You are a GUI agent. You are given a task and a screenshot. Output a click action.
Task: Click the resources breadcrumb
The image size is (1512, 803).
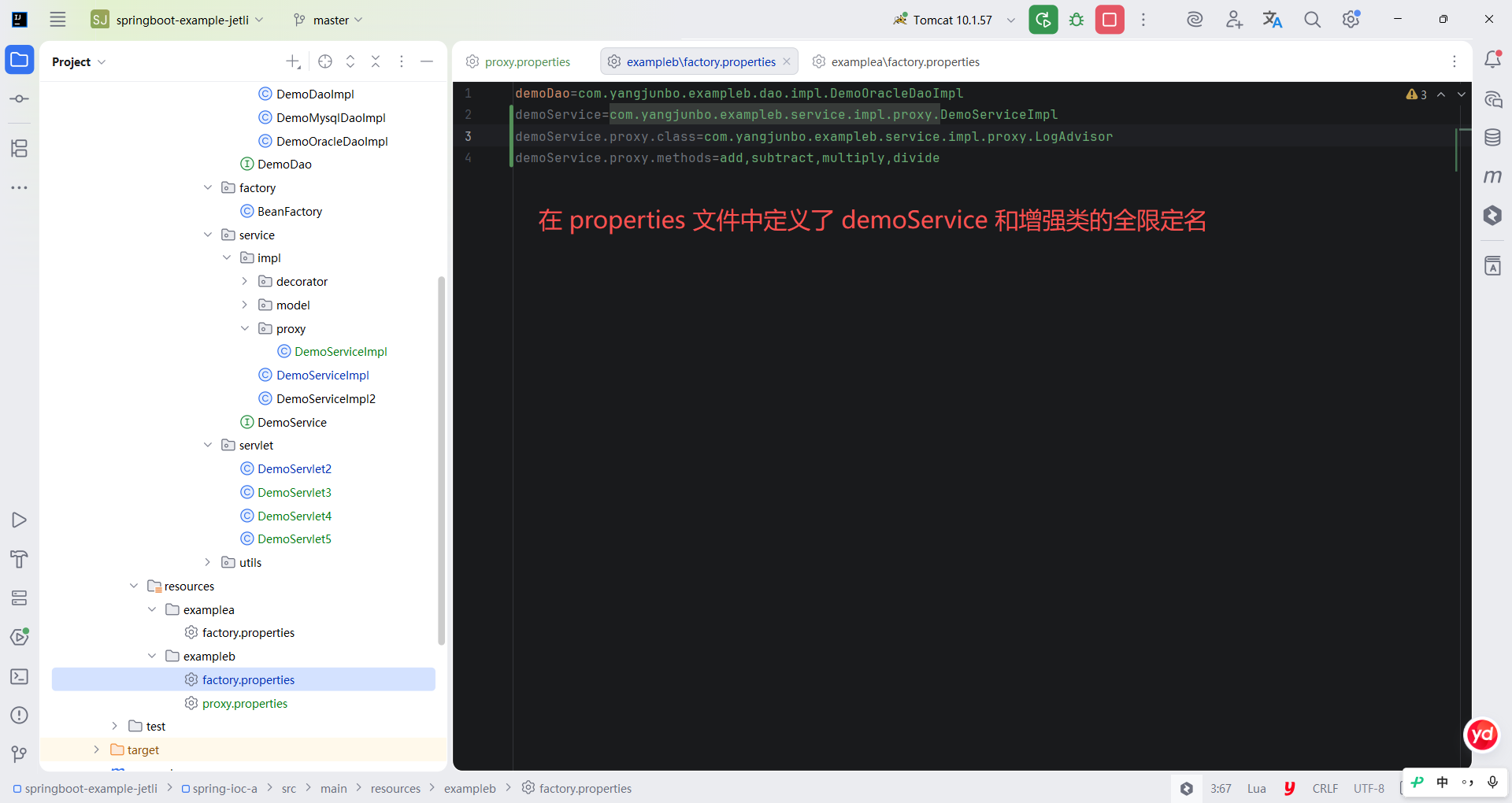click(x=395, y=788)
